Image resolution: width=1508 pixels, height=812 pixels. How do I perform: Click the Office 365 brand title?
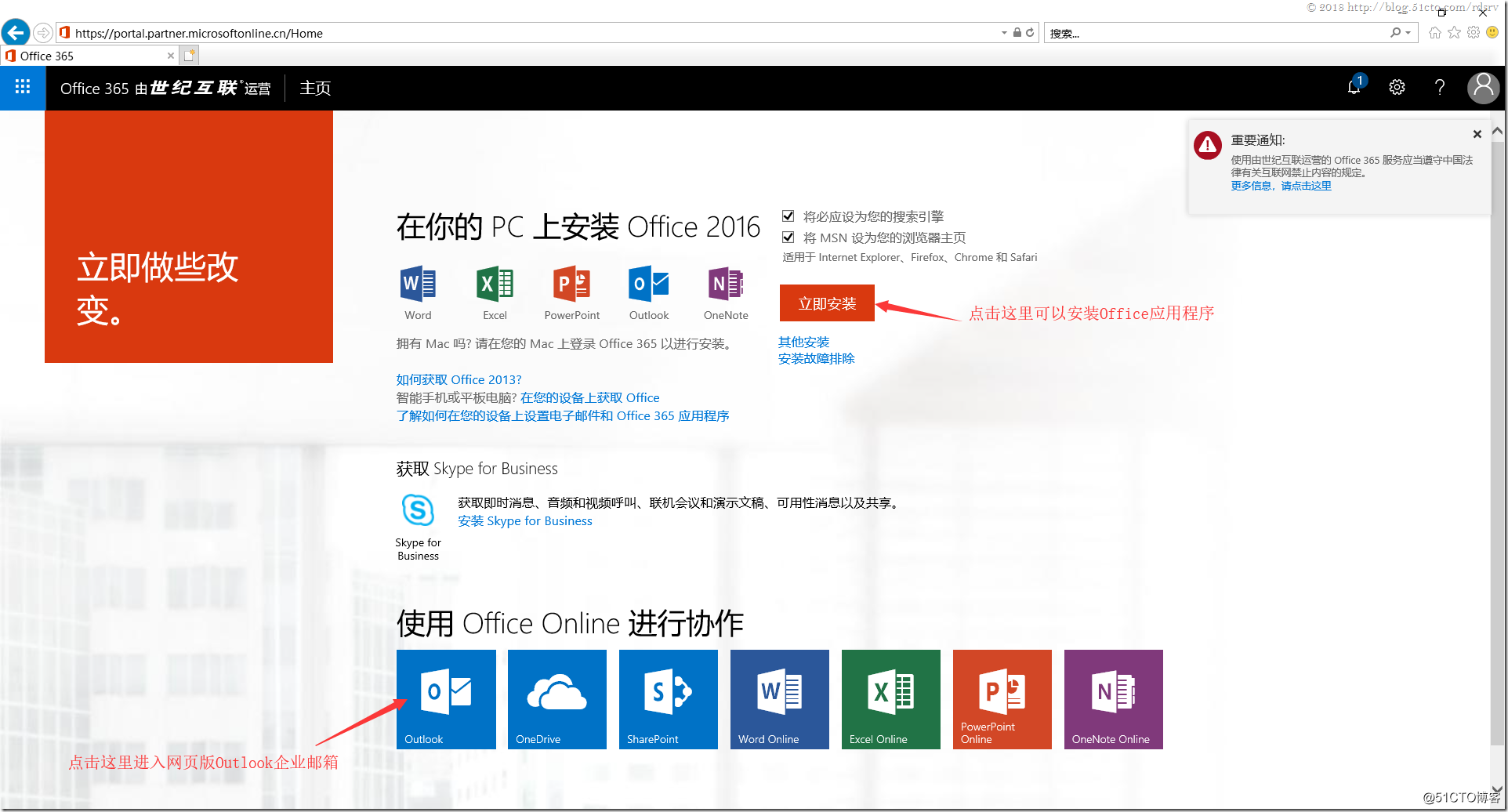click(165, 88)
